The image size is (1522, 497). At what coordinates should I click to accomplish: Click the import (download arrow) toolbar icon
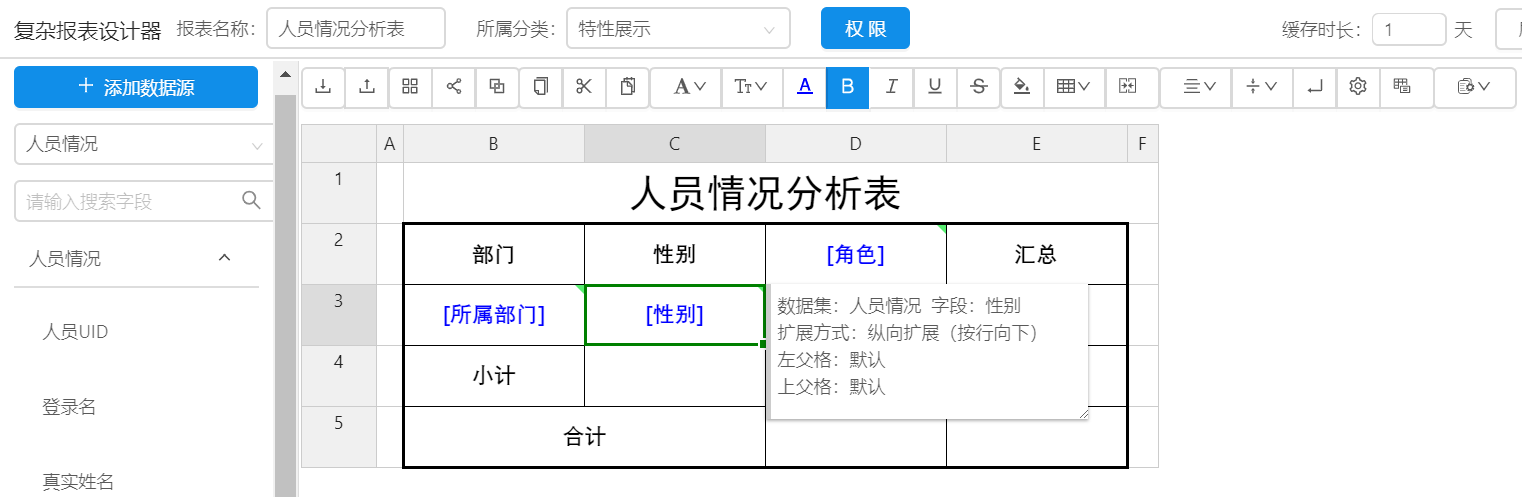click(323, 87)
